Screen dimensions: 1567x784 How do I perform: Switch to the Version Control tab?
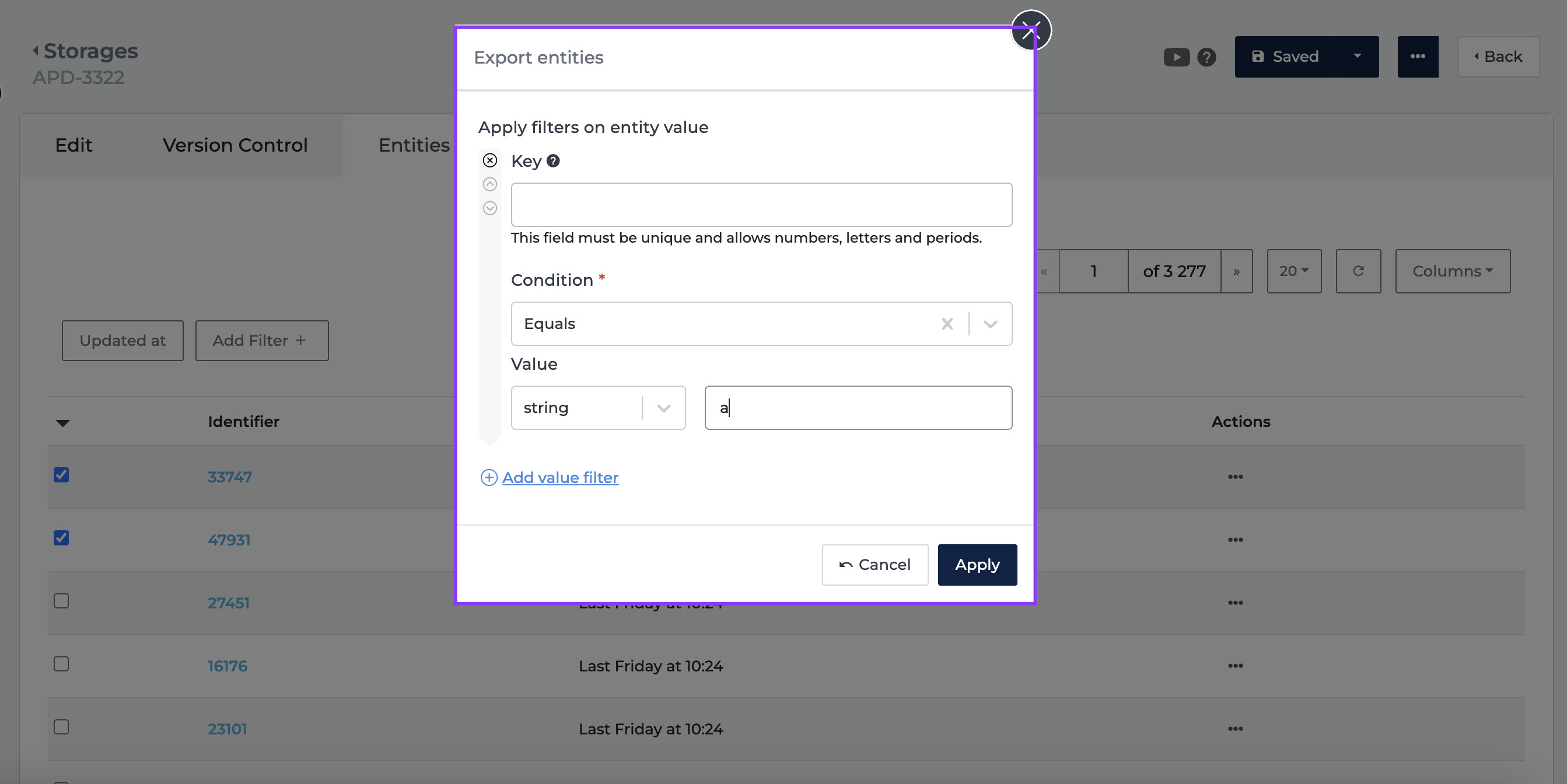coord(235,145)
